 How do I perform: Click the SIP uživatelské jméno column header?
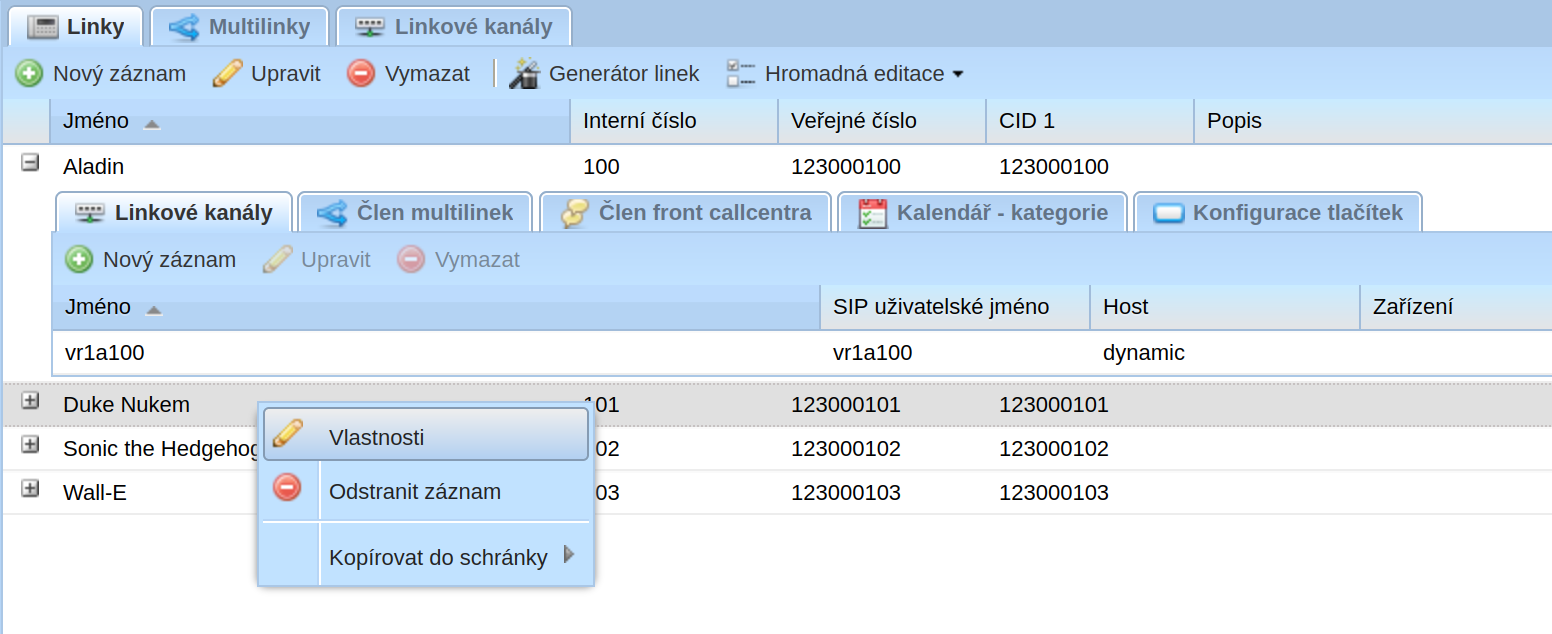pyautogui.click(x=955, y=307)
